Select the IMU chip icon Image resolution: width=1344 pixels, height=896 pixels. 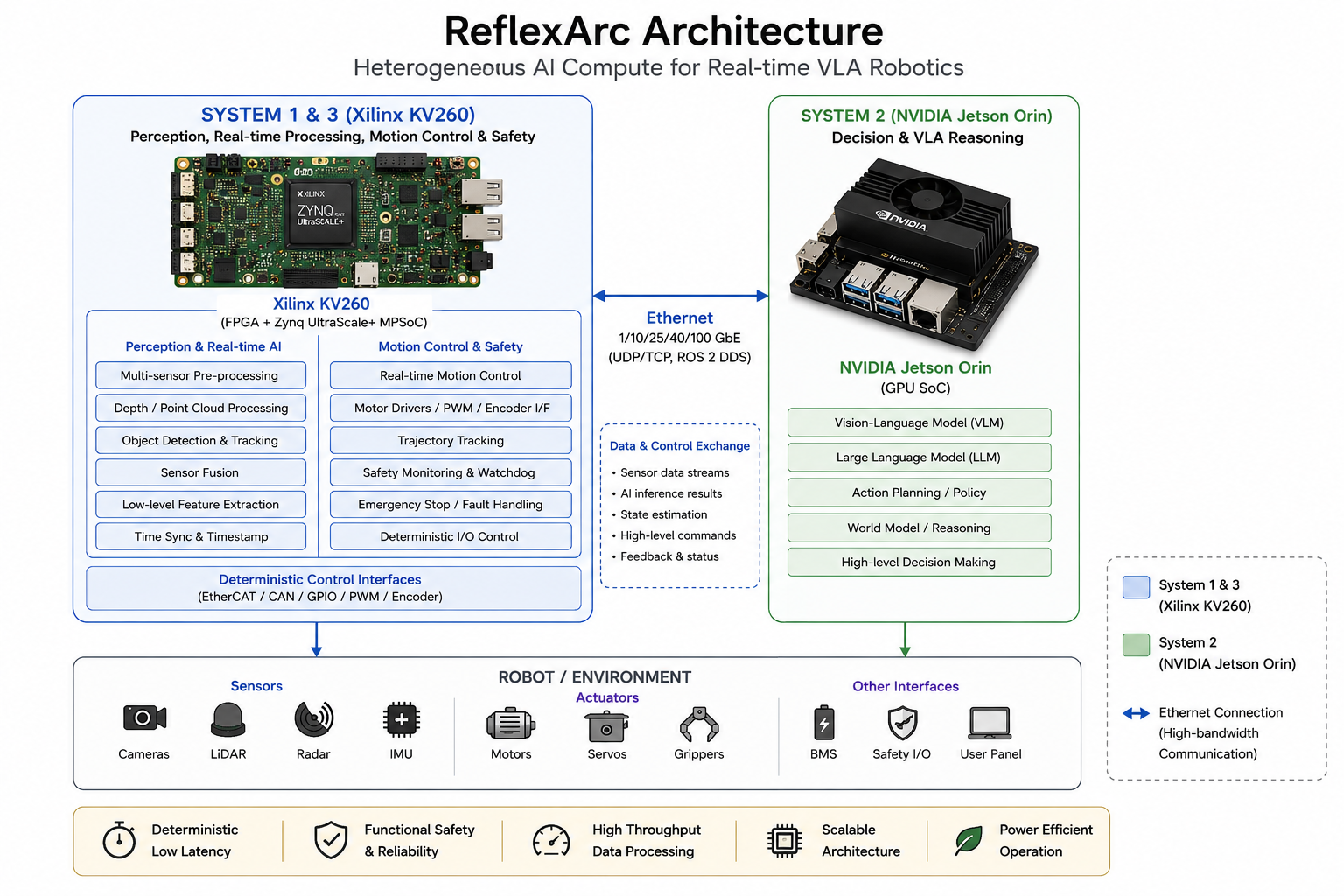(402, 720)
